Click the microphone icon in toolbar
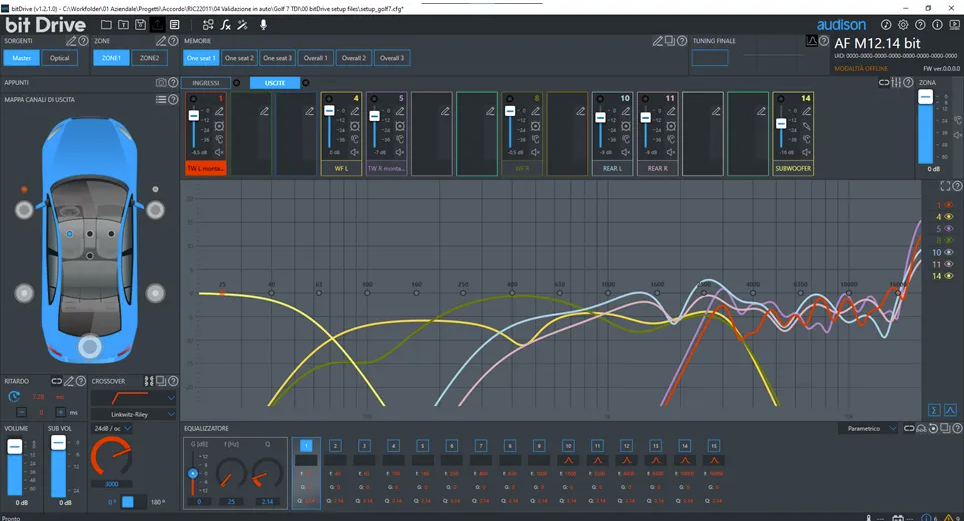Screen dimensions: 964x521 point(263,25)
